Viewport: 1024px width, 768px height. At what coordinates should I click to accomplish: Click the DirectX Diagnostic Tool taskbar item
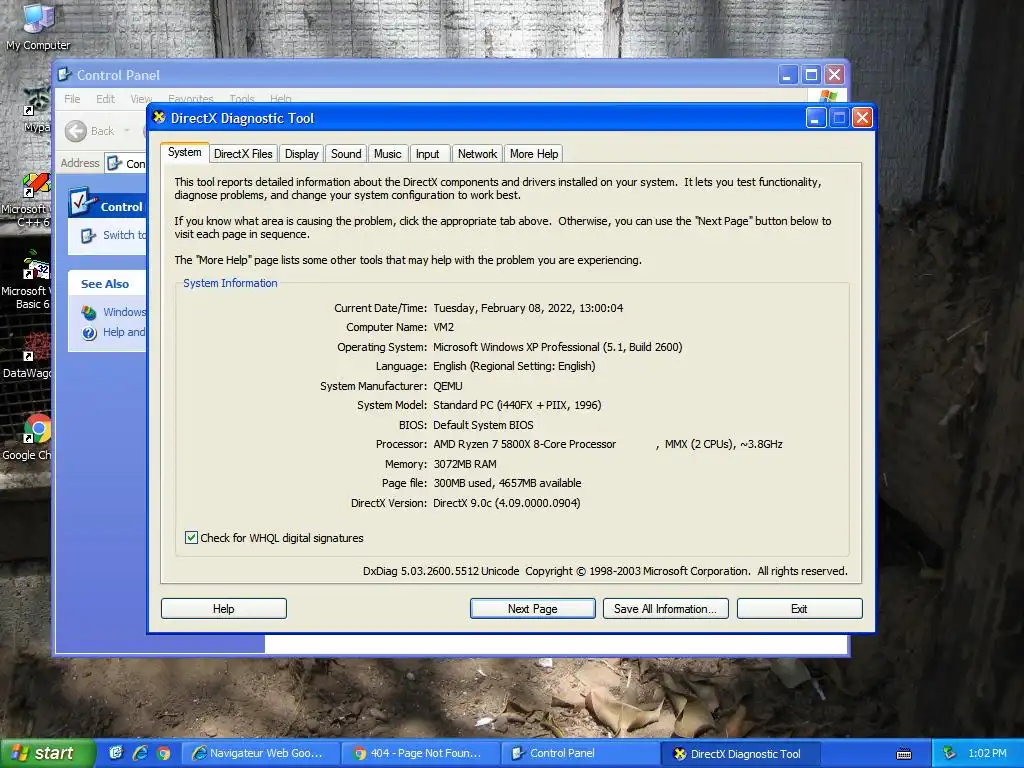pyautogui.click(x=741, y=753)
